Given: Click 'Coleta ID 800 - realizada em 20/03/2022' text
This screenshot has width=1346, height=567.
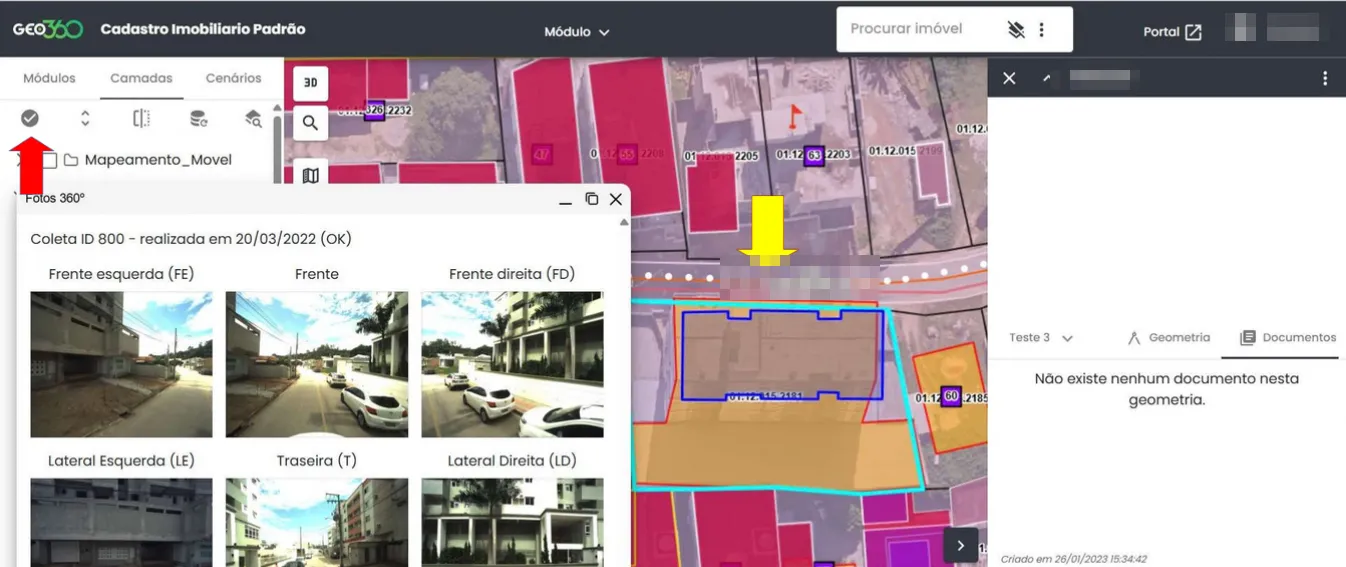Looking at the screenshot, I should (x=174, y=239).
